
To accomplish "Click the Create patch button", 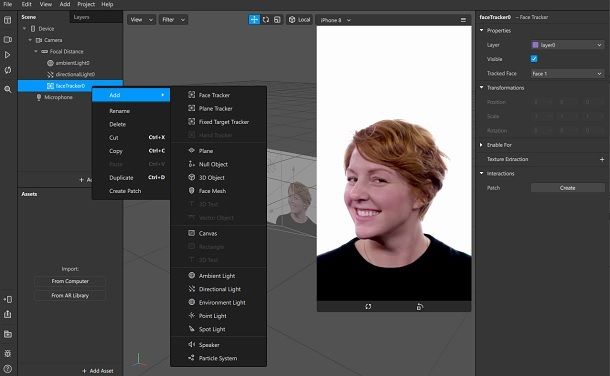I will (x=567, y=188).
